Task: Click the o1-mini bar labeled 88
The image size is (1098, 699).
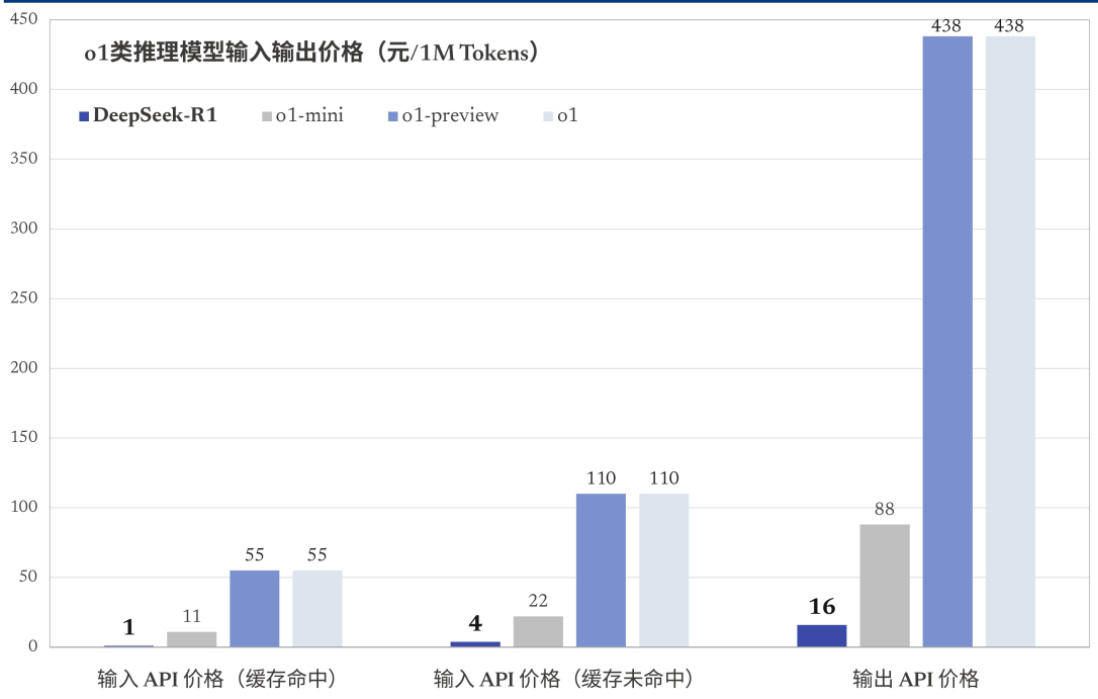Action: [884, 585]
